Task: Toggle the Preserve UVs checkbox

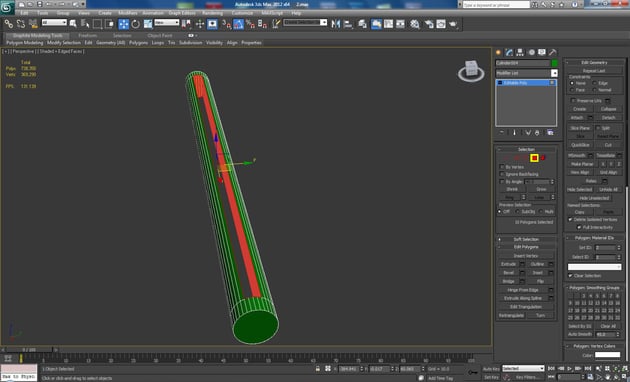Action: (573, 100)
